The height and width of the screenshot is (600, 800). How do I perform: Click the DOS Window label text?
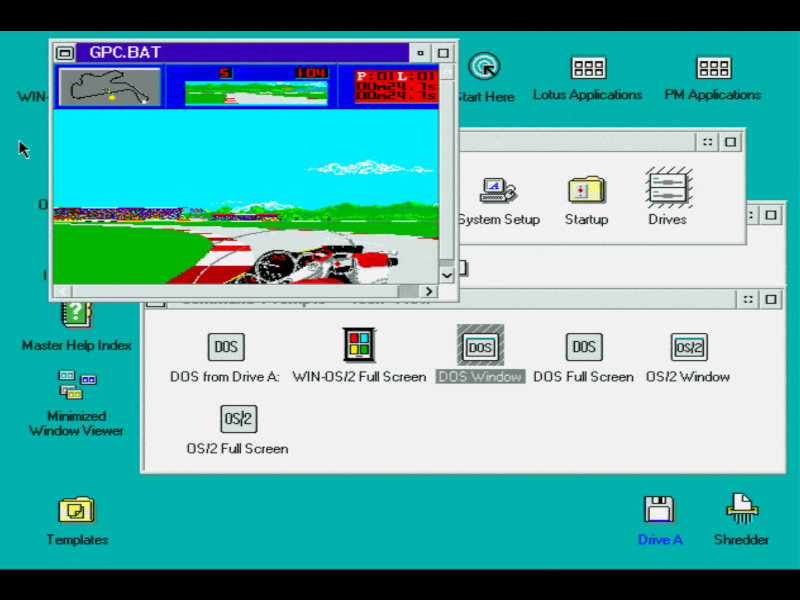(x=480, y=377)
